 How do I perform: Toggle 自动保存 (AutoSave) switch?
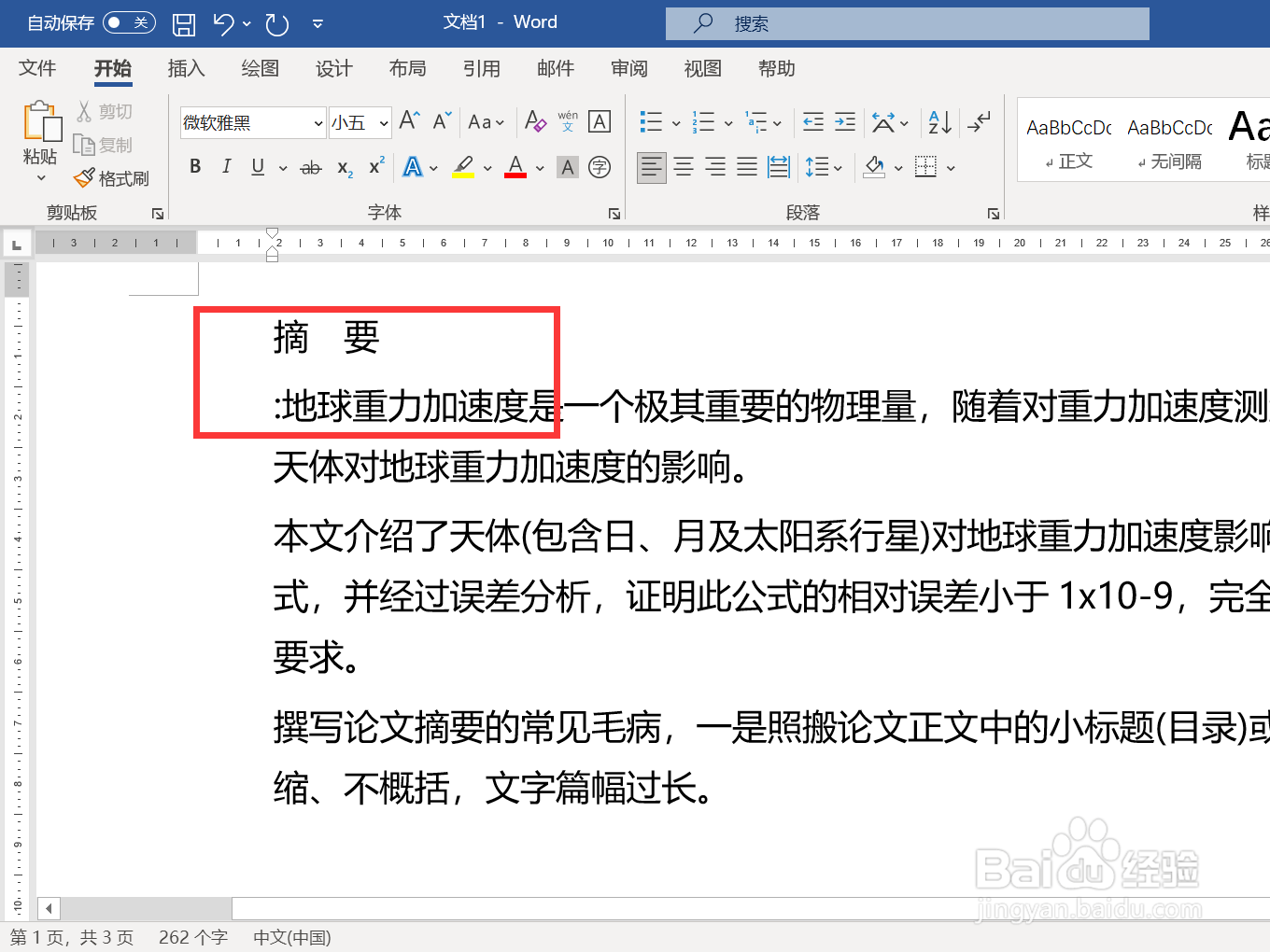point(129,22)
